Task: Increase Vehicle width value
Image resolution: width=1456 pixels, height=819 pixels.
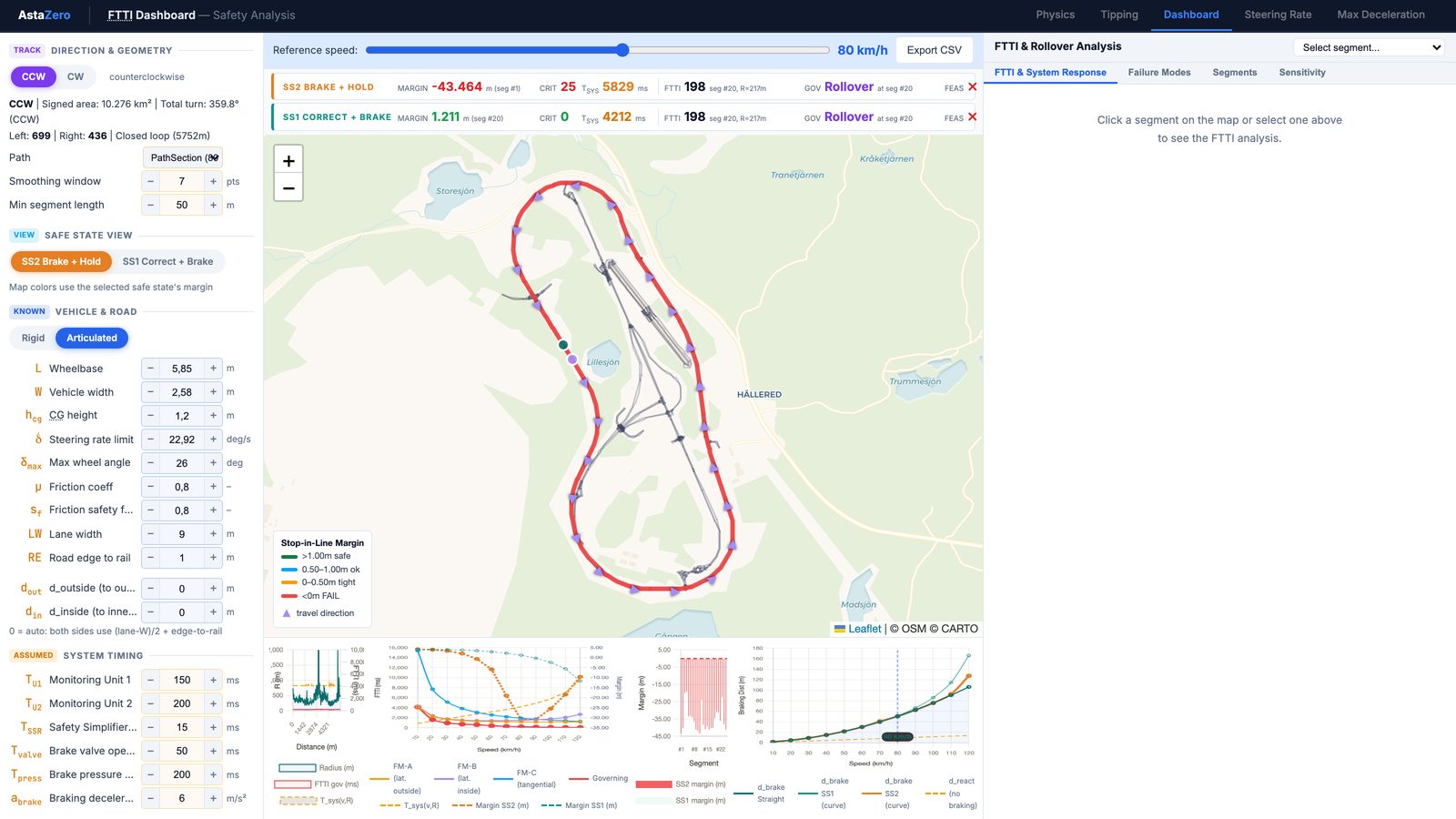Action: pos(213,392)
